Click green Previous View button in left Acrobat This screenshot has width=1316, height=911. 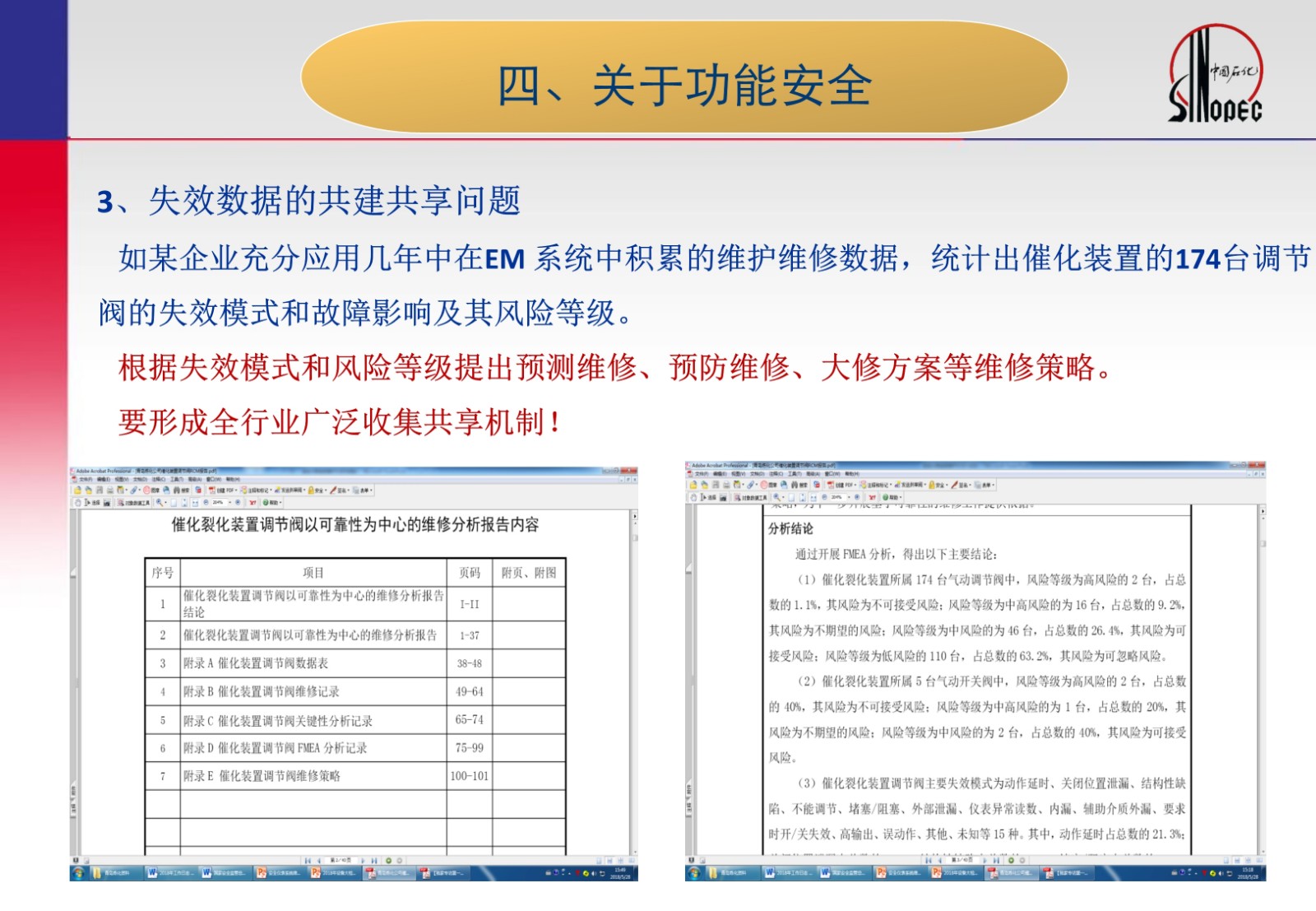pyautogui.click(x=388, y=861)
